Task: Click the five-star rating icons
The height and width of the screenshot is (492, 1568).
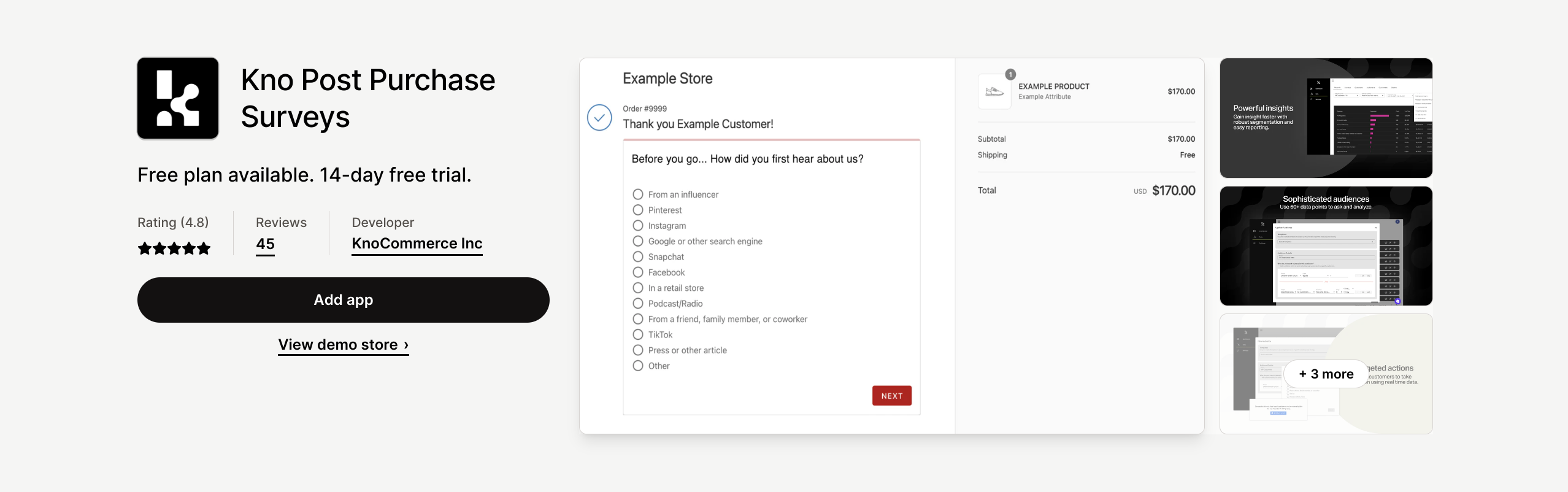Action: (x=174, y=248)
